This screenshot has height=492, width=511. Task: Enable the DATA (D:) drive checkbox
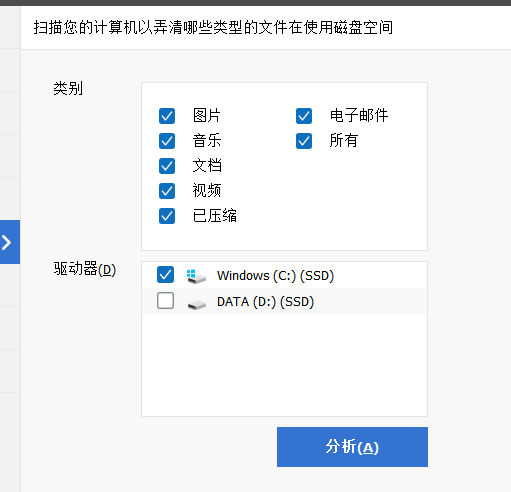point(165,301)
